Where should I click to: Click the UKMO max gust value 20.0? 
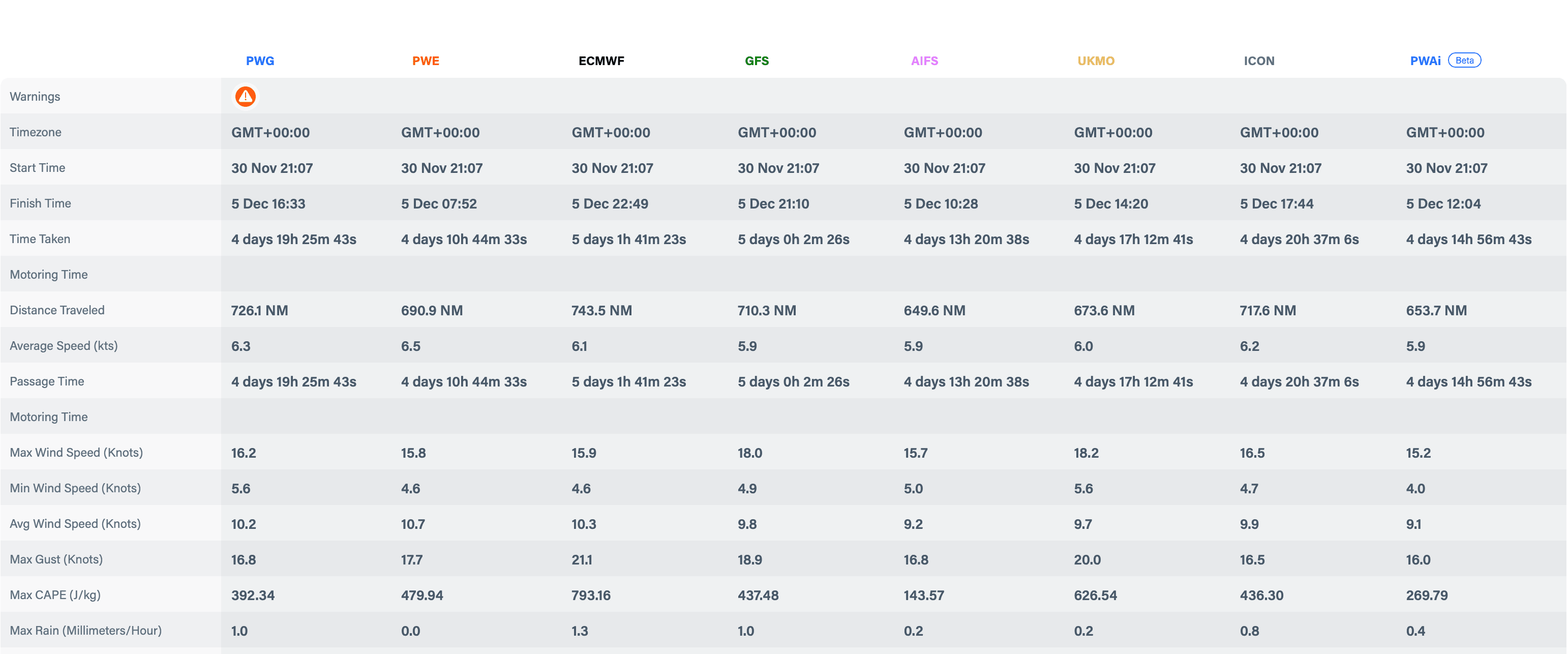tap(1087, 559)
